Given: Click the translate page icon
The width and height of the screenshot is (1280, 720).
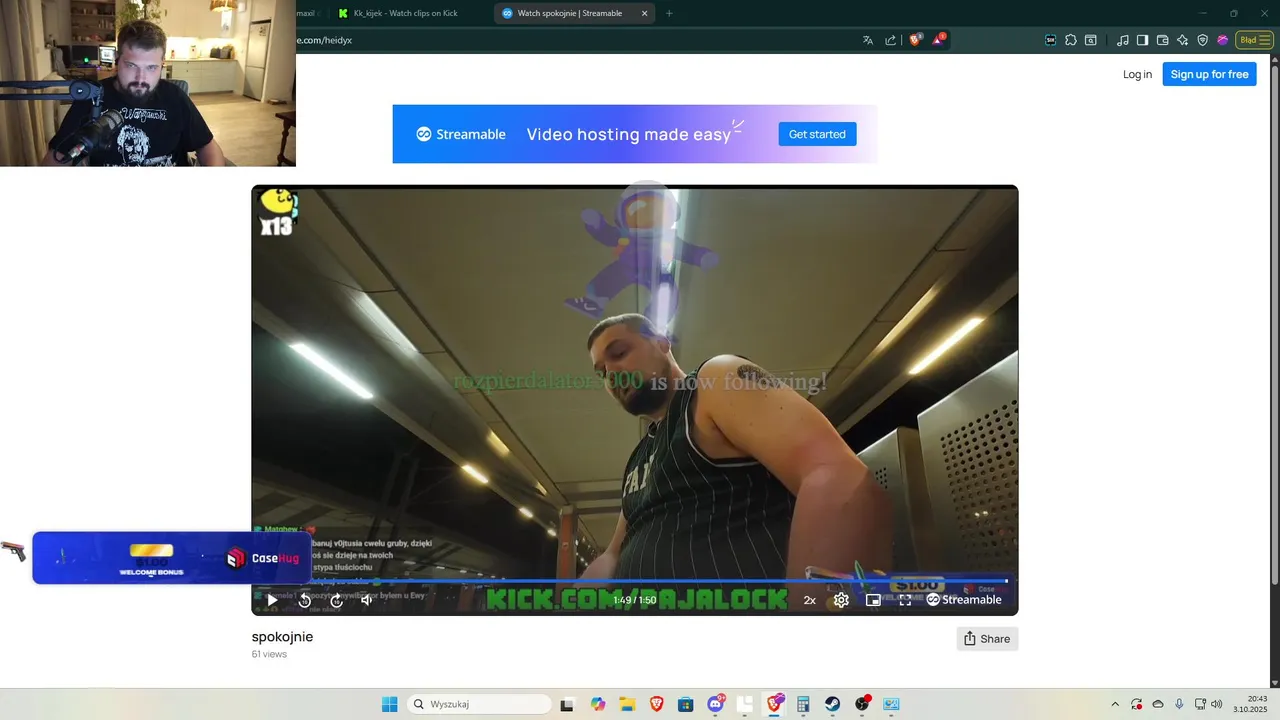Looking at the screenshot, I should coord(868,40).
